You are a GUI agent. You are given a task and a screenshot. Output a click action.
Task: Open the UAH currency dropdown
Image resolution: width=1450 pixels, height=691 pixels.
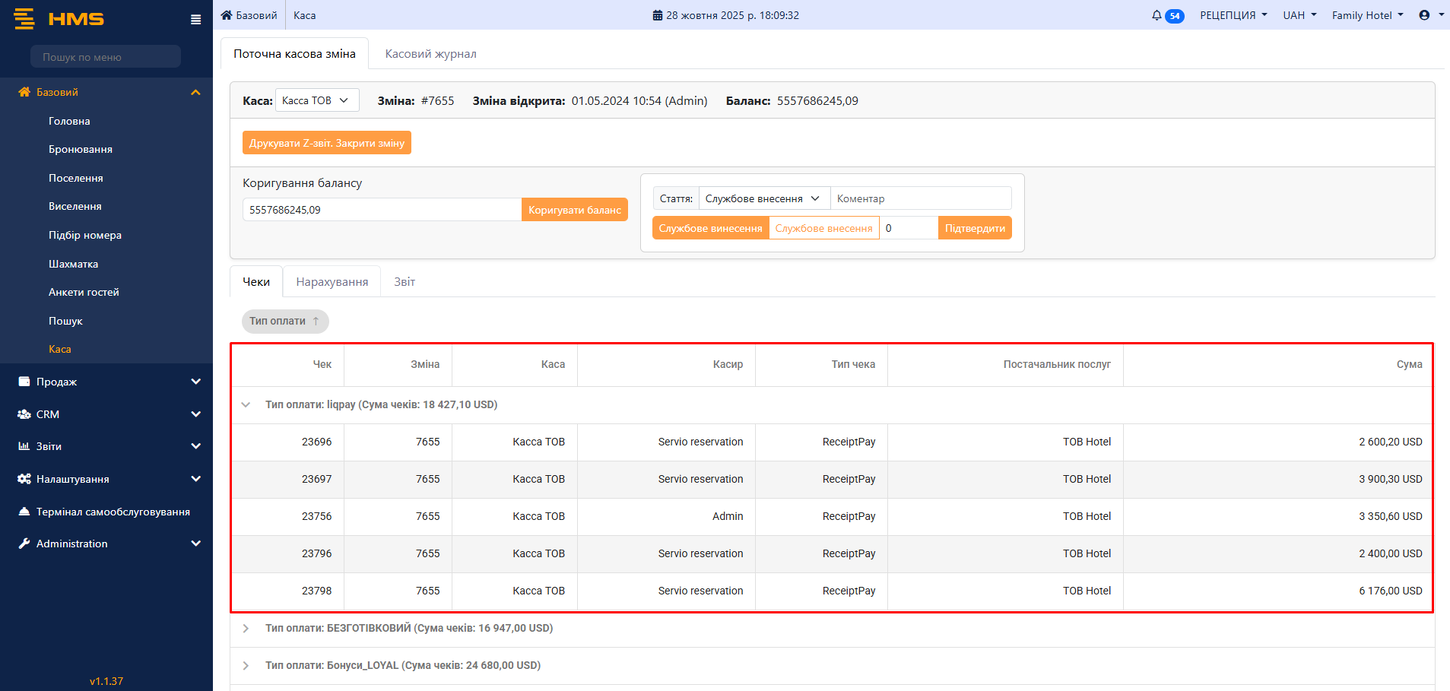(x=1299, y=15)
